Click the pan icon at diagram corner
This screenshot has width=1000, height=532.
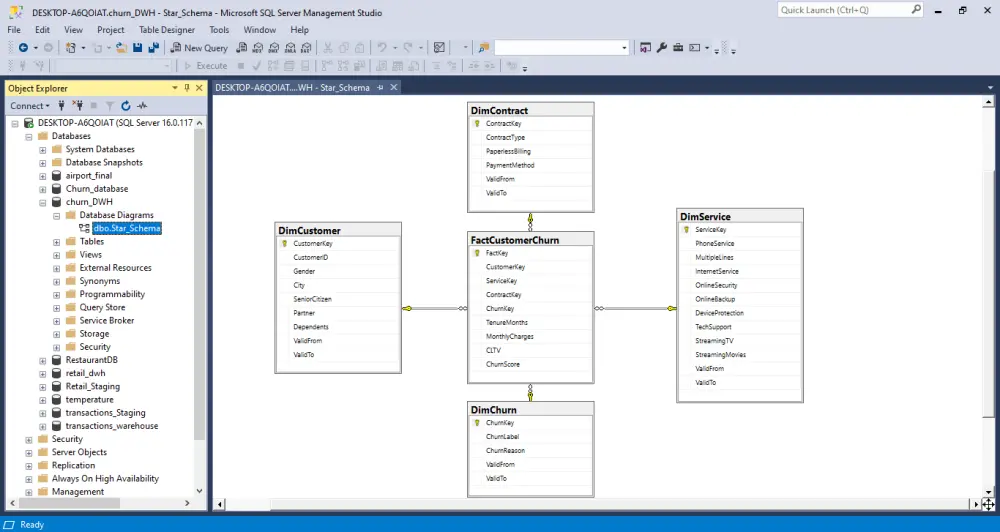click(x=988, y=504)
